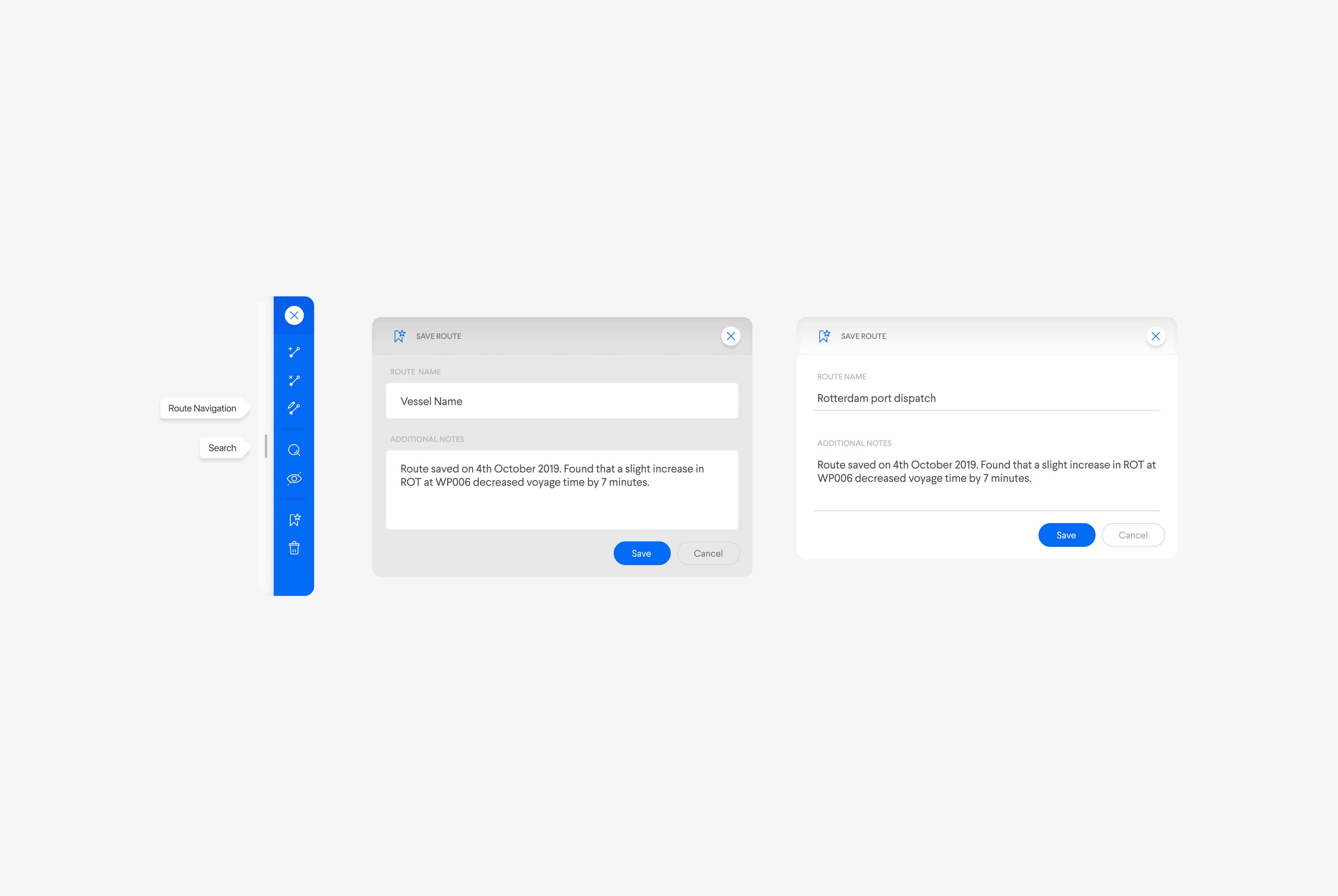Image resolution: width=1338 pixels, height=896 pixels.
Task: Click the save route bookmark icon
Action: pyautogui.click(x=294, y=519)
